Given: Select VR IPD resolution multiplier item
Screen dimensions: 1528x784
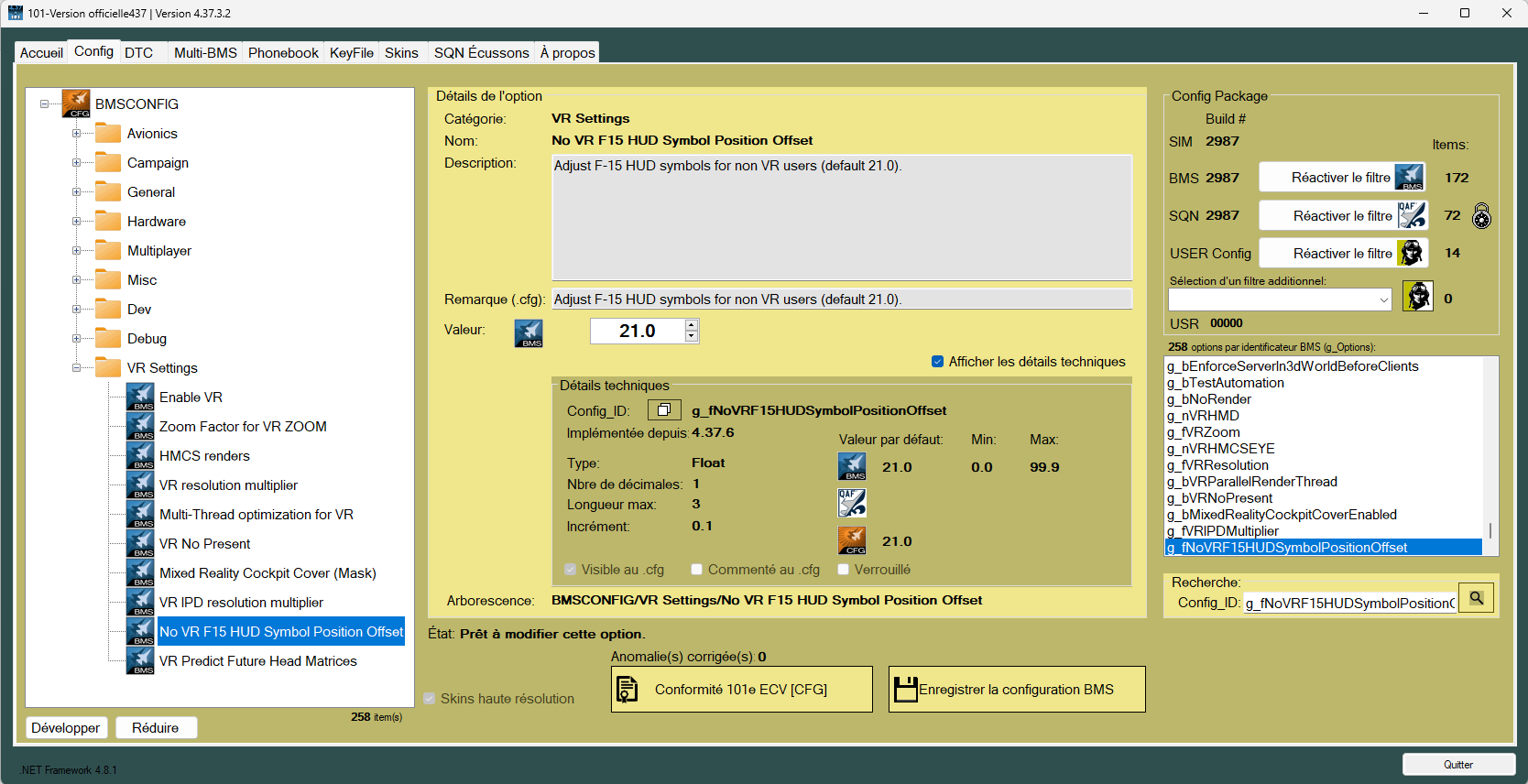Looking at the screenshot, I should pos(241,602).
